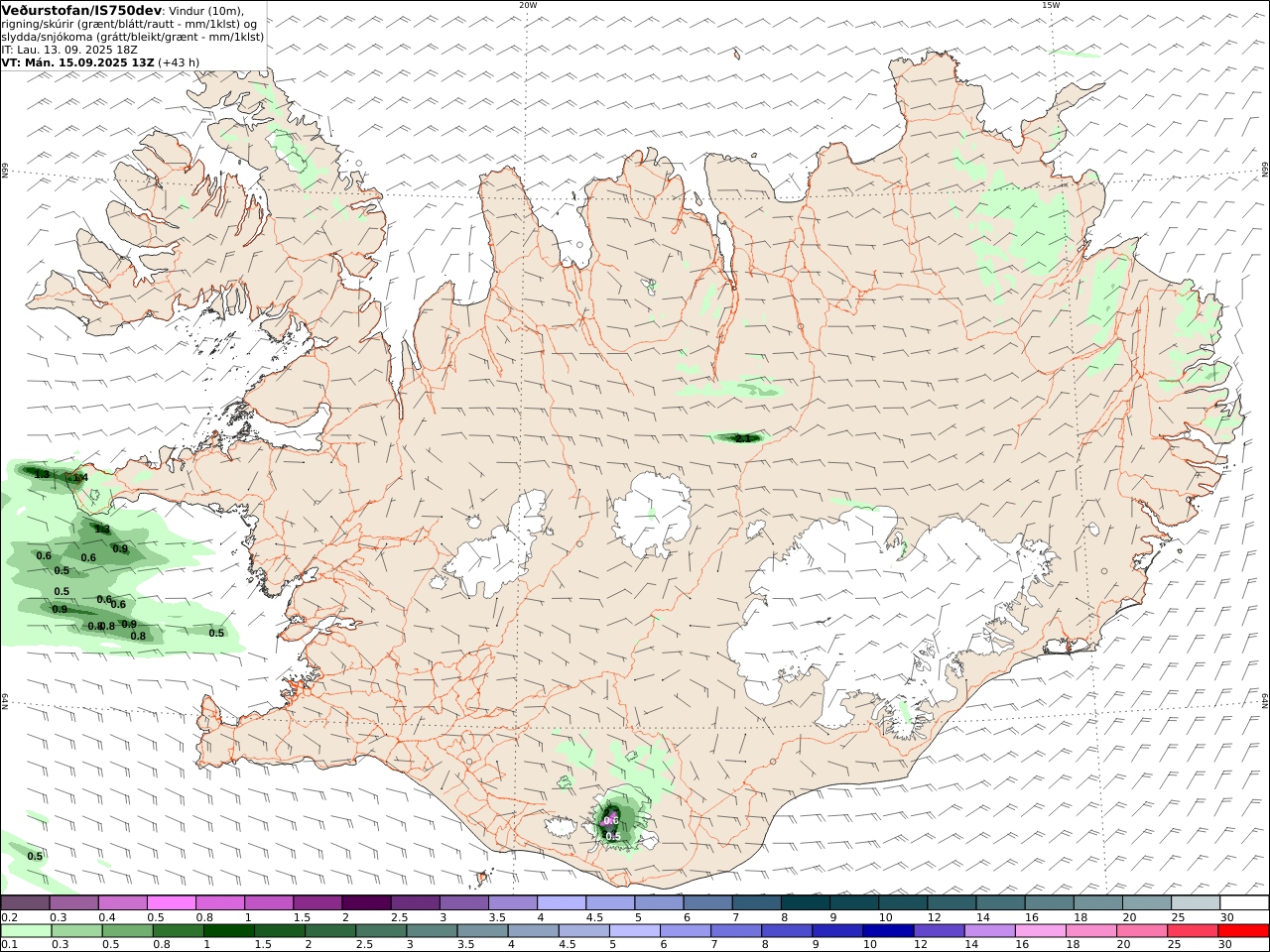Pick the periwinkle 4 swatch in top legend row
Screen dimensions: 1270x952
(562, 902)
